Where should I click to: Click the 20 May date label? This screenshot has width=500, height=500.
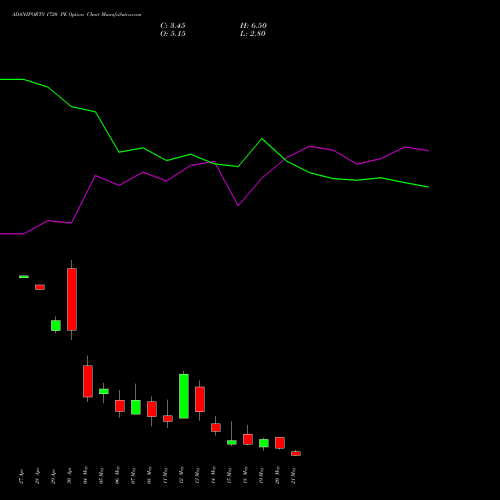pyautogui.click(x=277, y=475)
